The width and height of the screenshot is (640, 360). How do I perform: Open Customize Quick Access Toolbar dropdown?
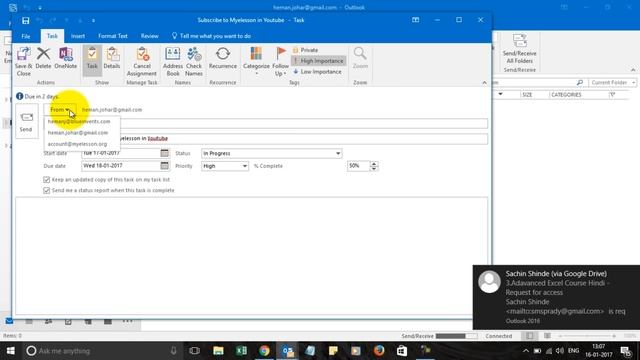pyautogui.click(x=93, y=20)
